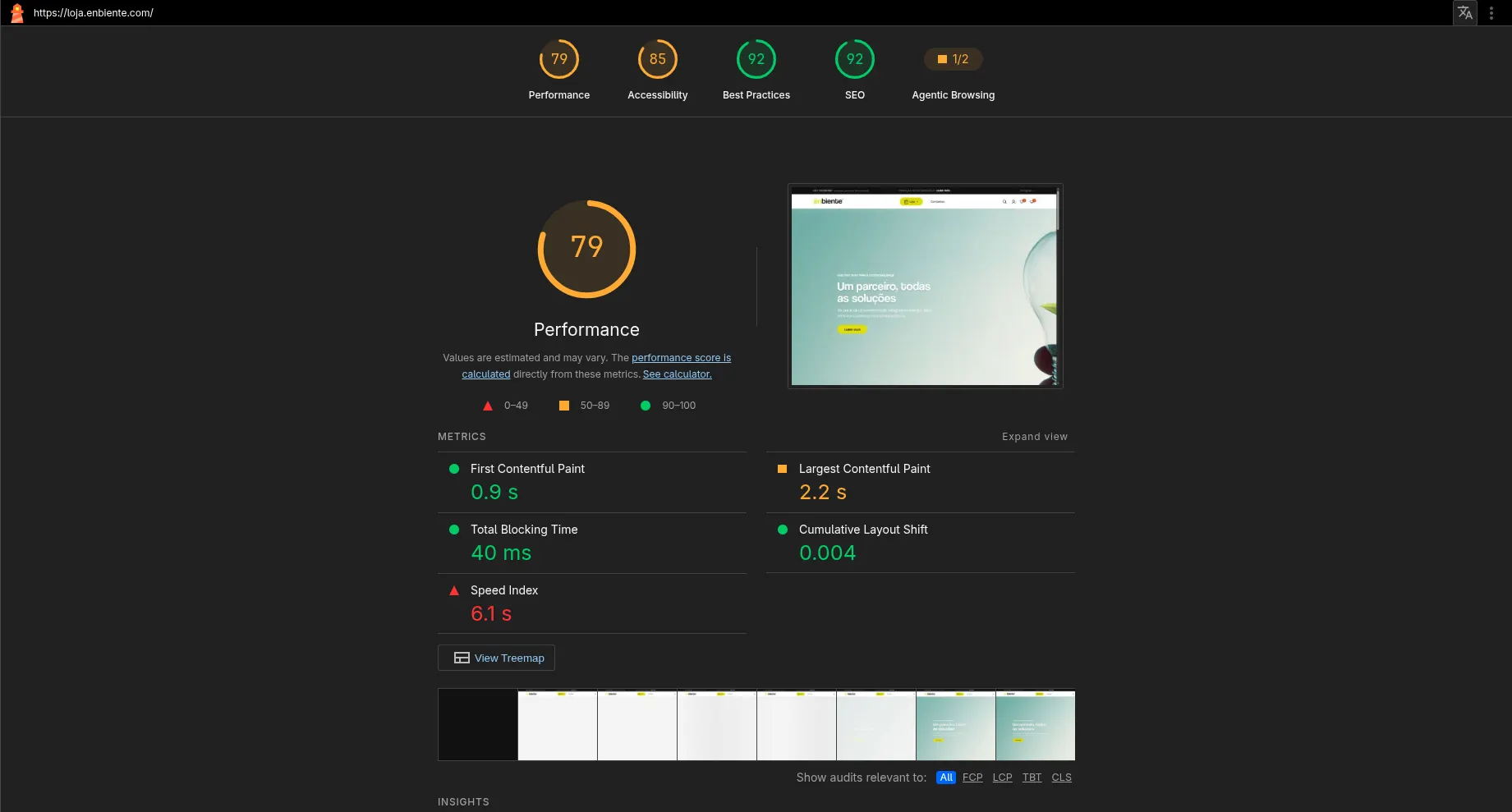Click the '0.9 s' FCP value
The image size is (1512, 812).
(494, 492)
